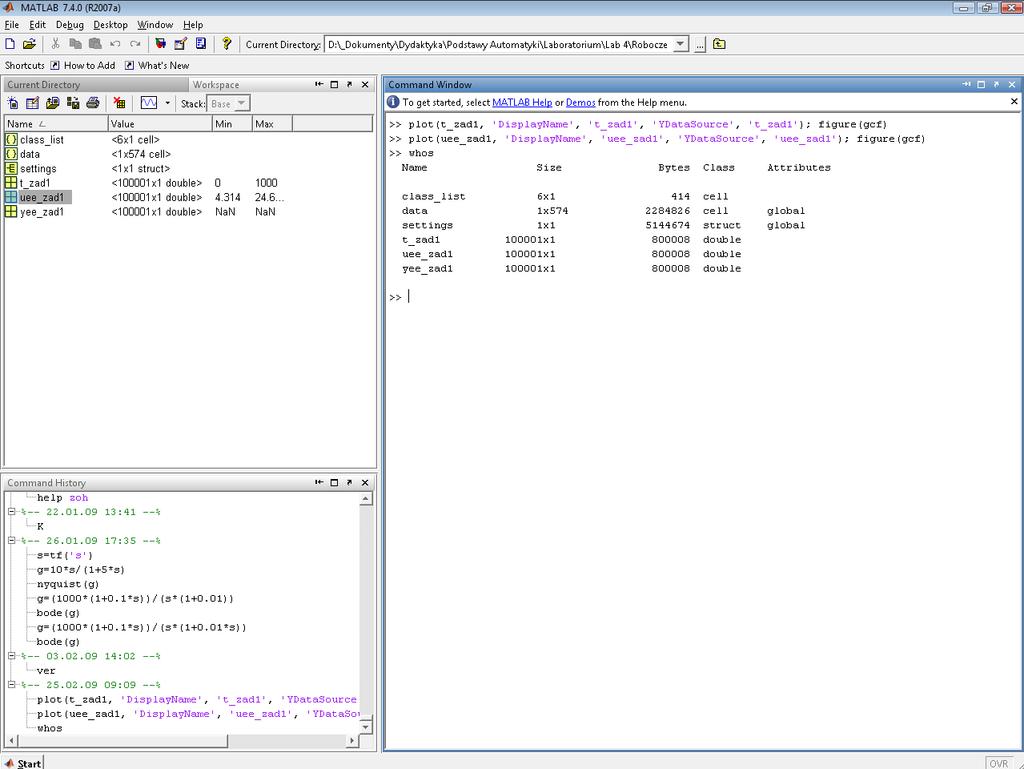Open the Demos link

point(581,102)
